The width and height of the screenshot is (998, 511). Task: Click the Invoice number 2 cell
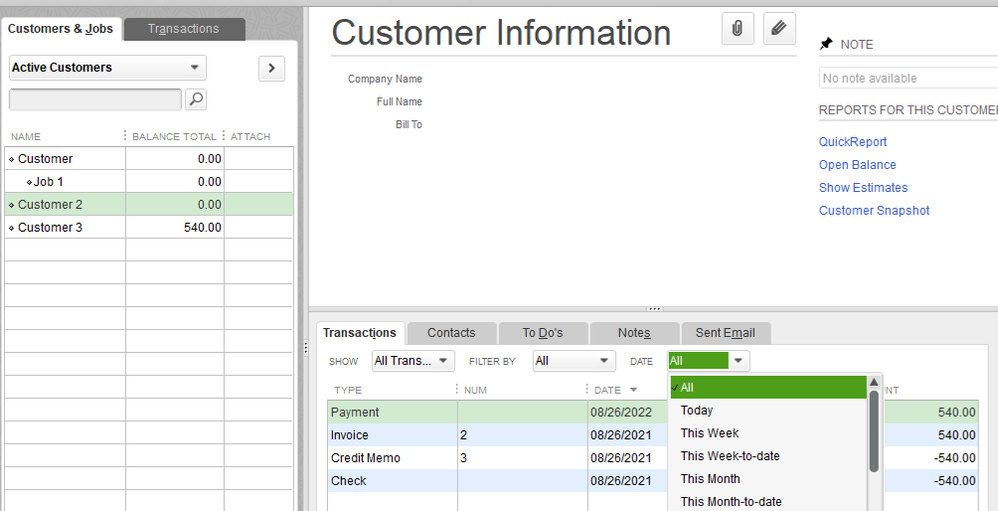coord(523,435)
